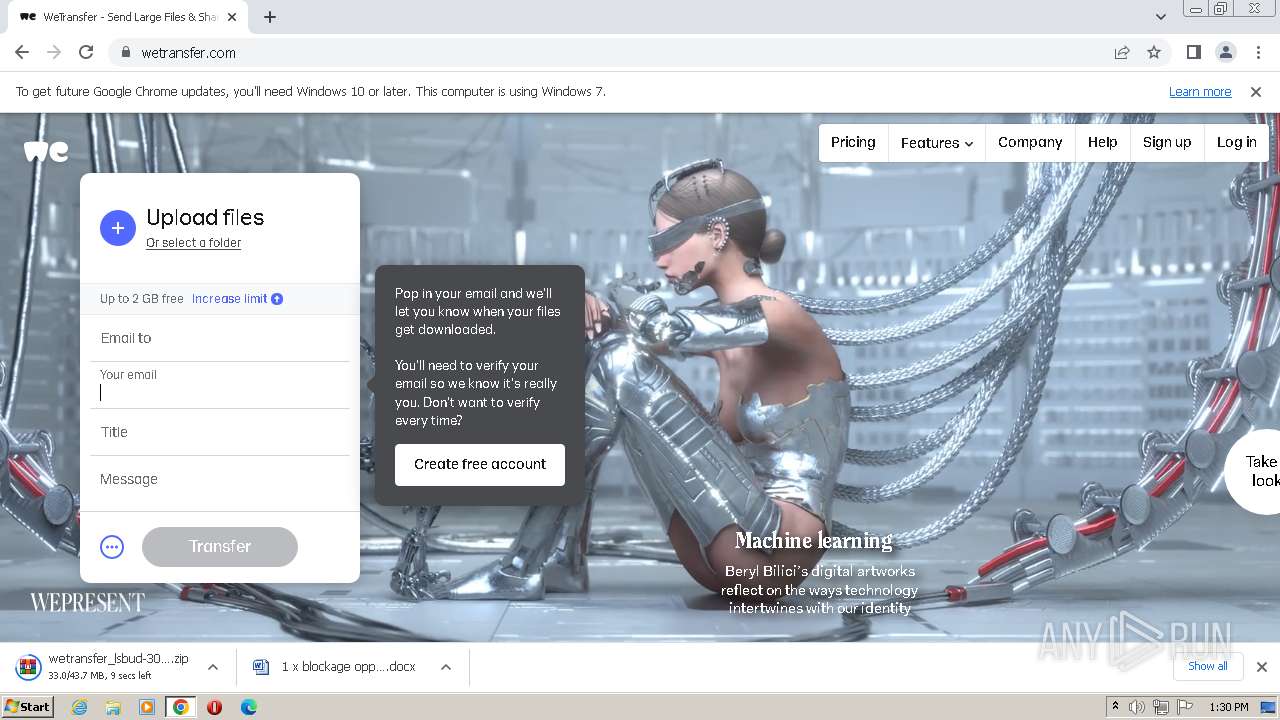Click the Message field
This screenshot has height=720, width=1280.
tap(220, 480)
